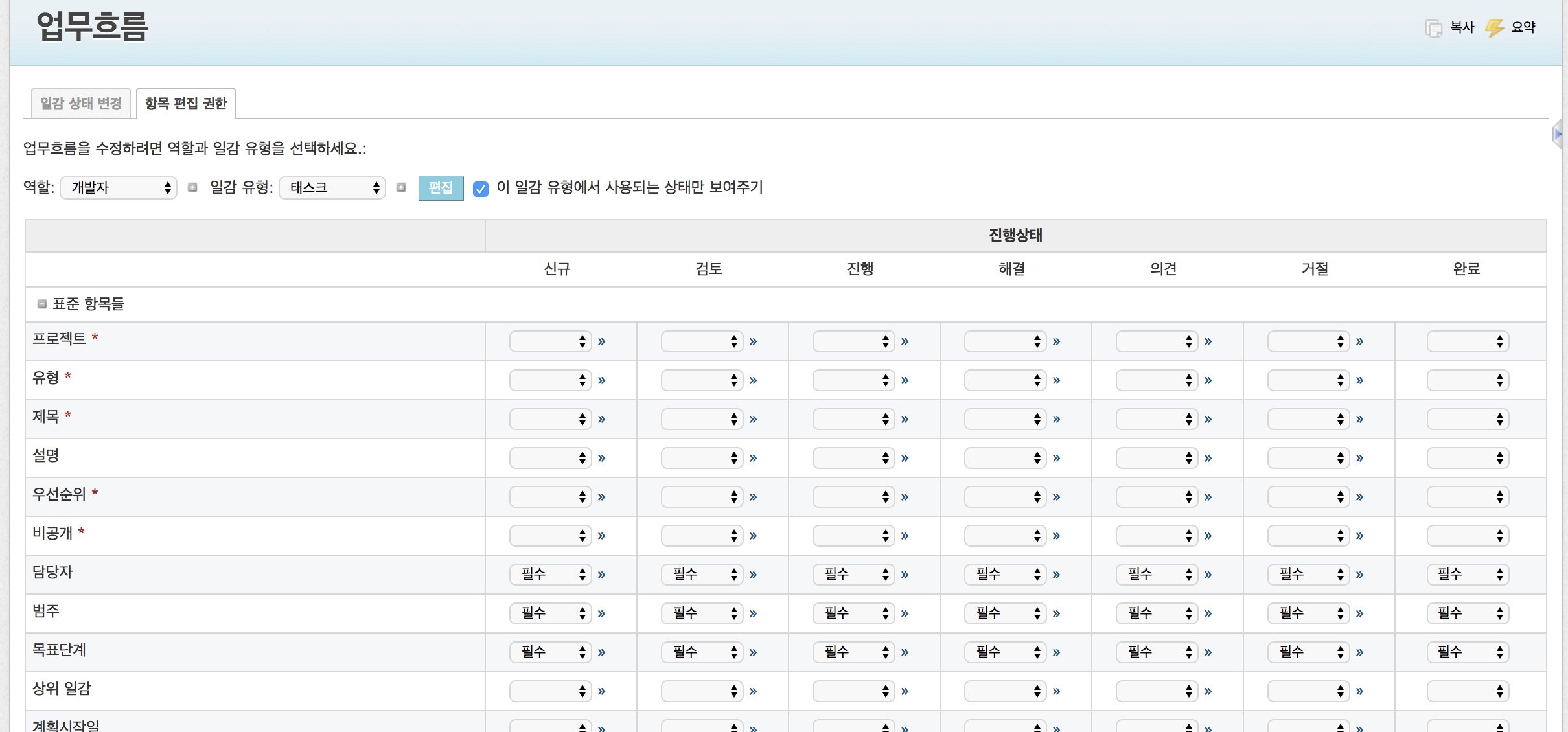Image resolution: width=1568 pixels, height=732 pixels.
Task: Click the copy-right arrow in the 범주 row's 거절 column
Action: click(x=1359, y=614)
